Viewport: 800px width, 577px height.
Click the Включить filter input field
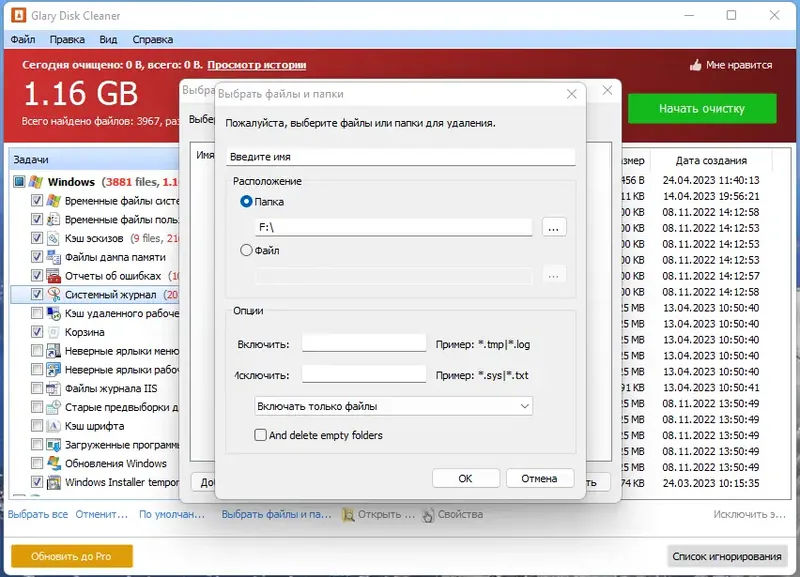[364, 343]
